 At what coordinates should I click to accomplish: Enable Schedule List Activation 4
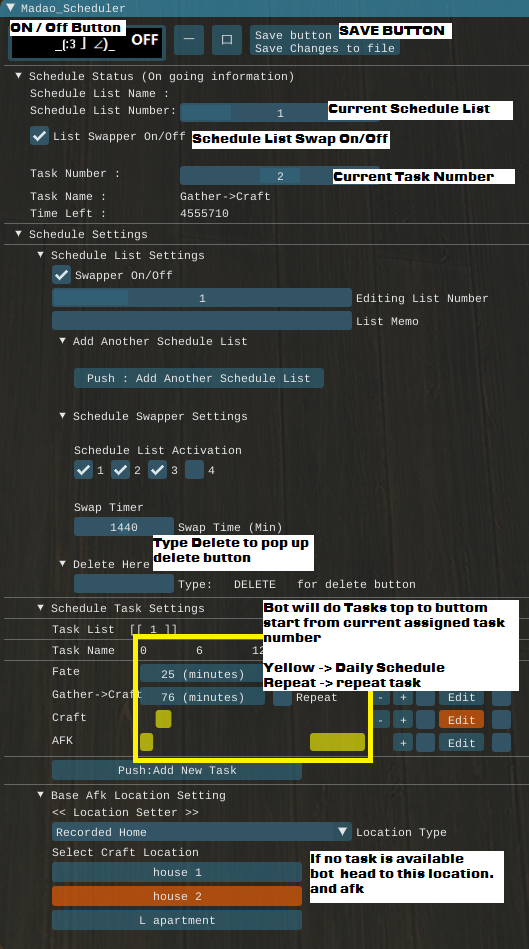click(x=194, y=470)
